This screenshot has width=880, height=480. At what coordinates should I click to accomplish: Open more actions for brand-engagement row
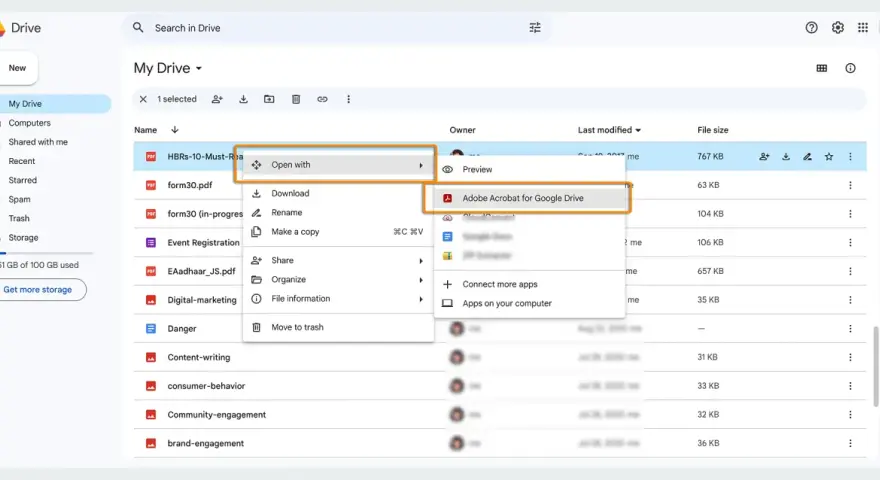pos(850,443)
